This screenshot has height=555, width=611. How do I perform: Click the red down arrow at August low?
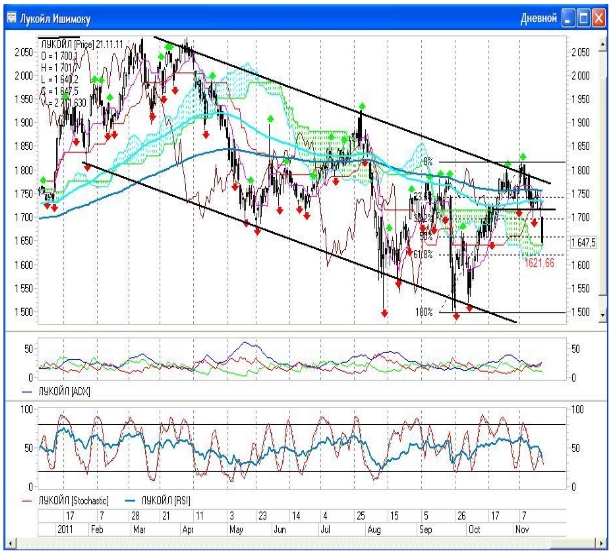click(384, 313)
